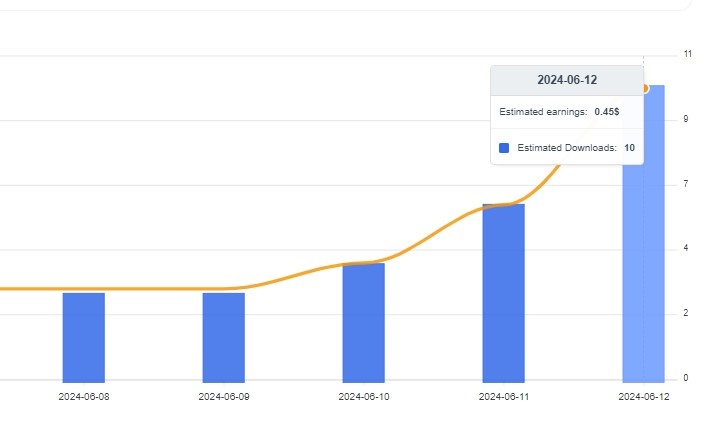Click the y-axis value 4
Image resolution: width=707 pixels, height=434 pixels.
(686, 248)
